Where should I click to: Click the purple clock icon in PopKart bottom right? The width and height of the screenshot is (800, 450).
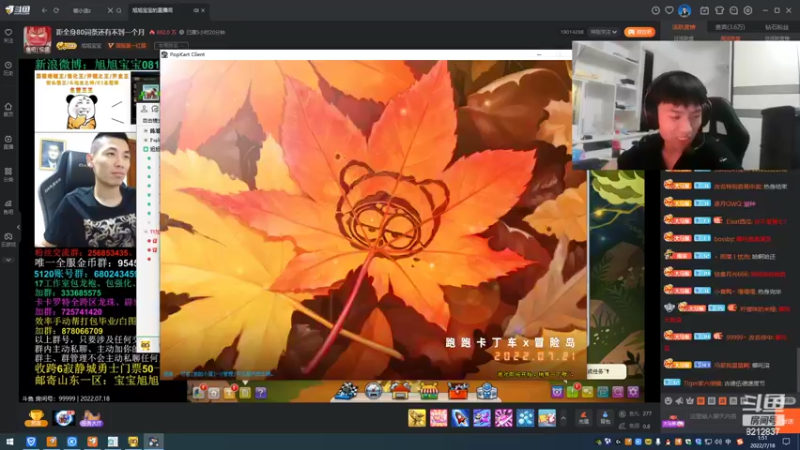point(557,392)
